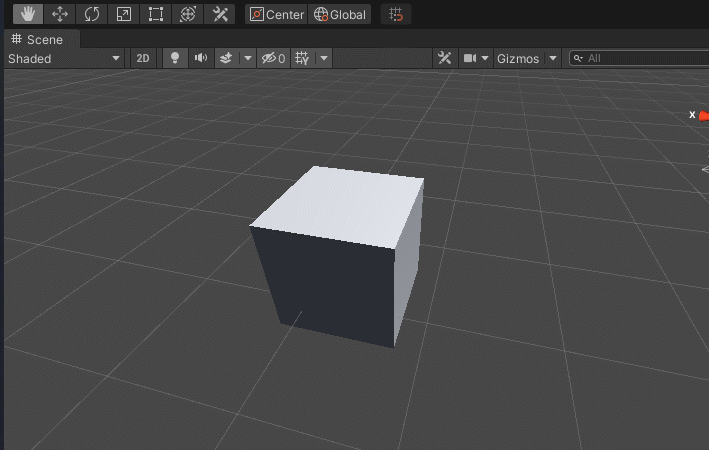Image resolution: width=709 pixels, height=450 pixels.
Task: Toggle scene grid visibility icon
Action: (302, 58)
